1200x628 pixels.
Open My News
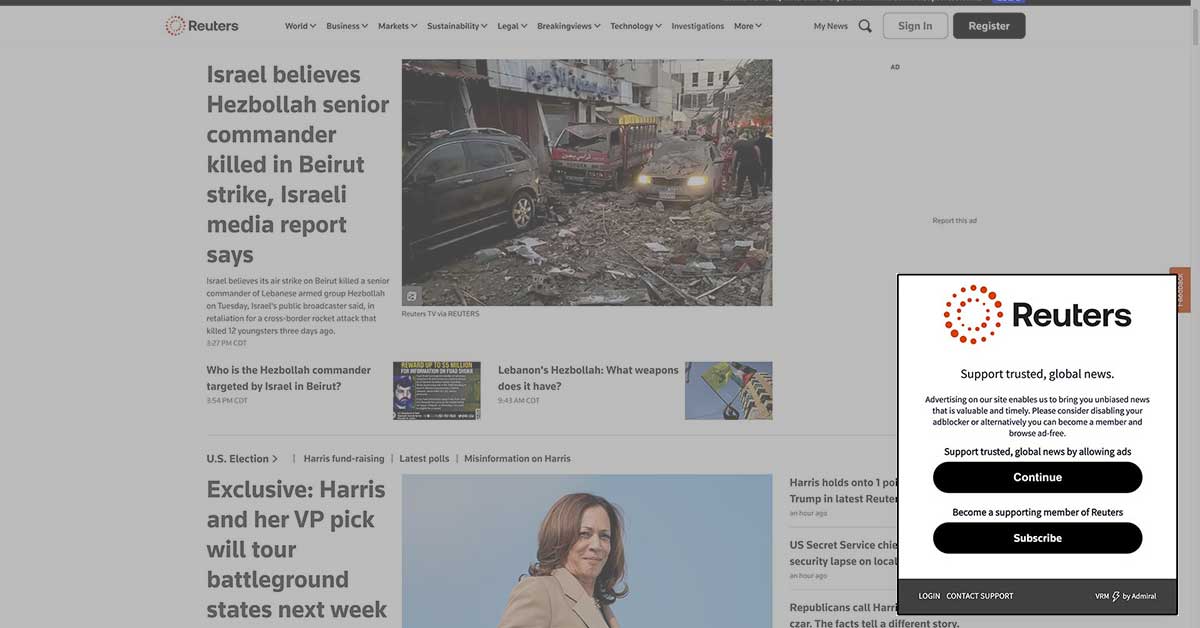(830, 26)
